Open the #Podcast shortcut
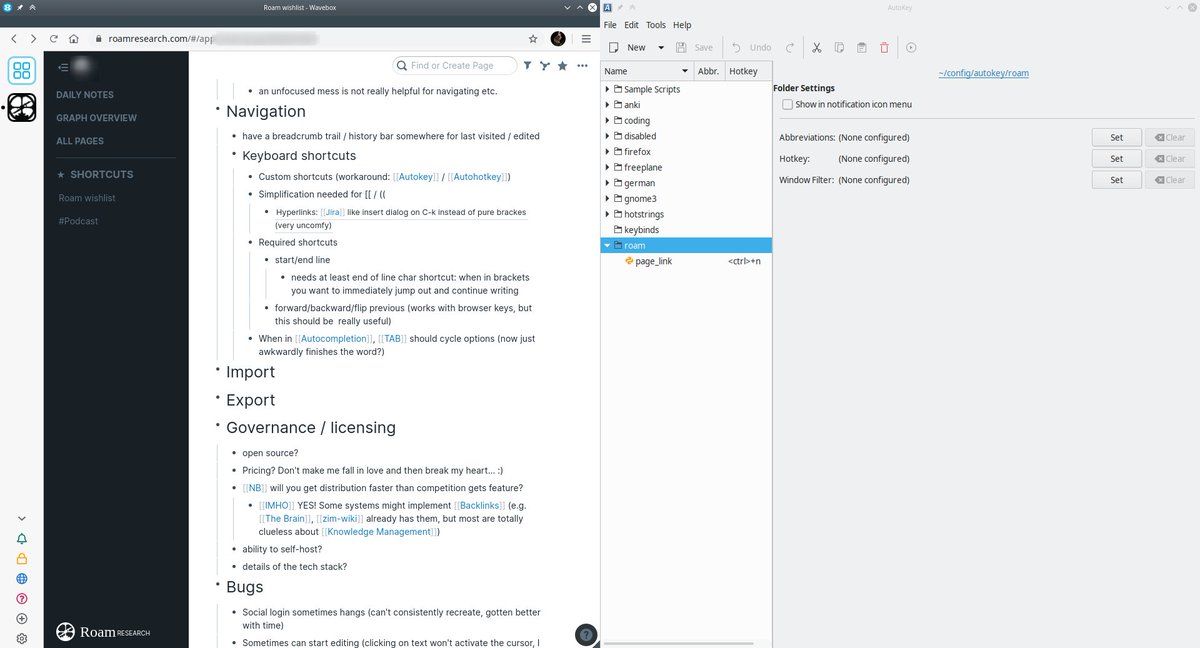 coord(78,221)
